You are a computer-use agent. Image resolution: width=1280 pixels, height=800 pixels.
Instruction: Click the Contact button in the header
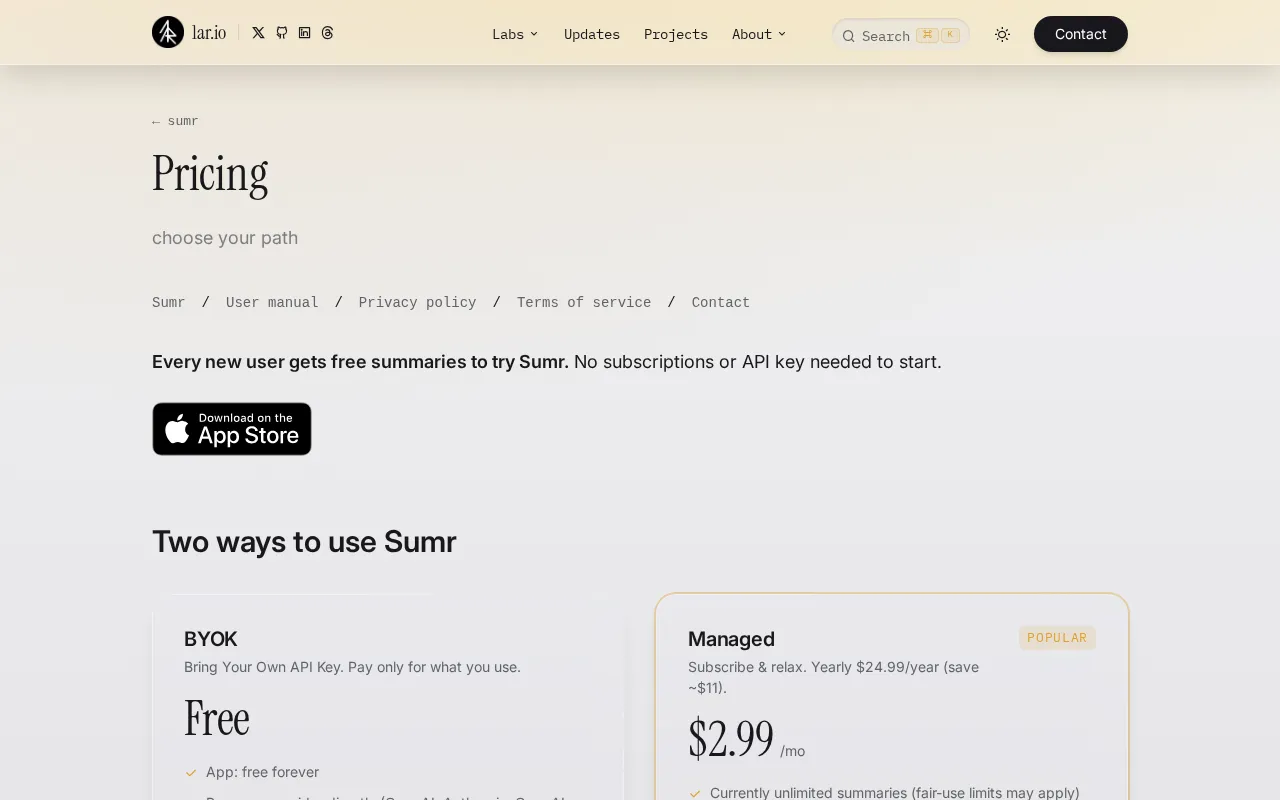coord(1081,34)
